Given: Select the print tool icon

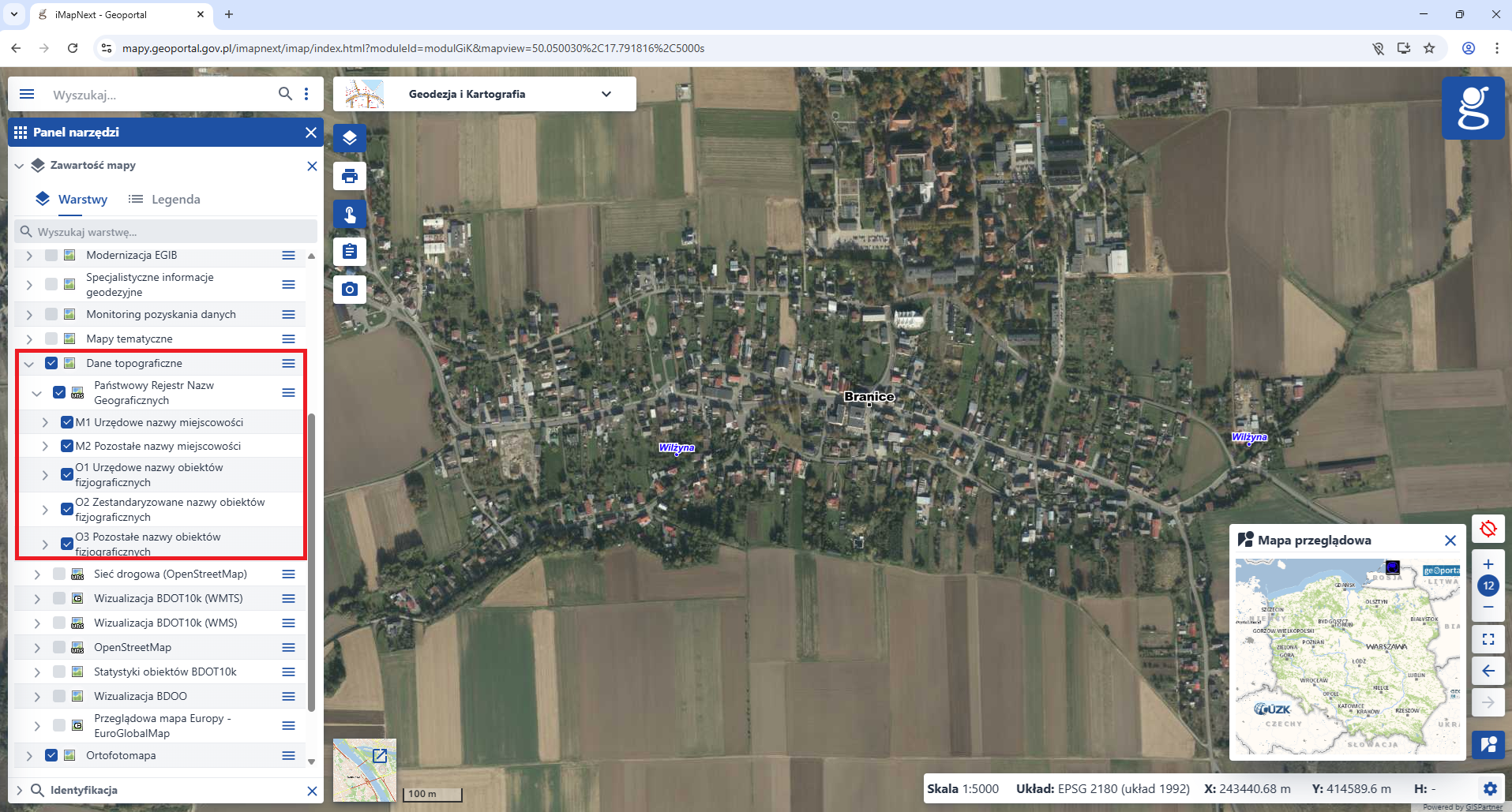Looking at the screenshot, I should pos(349,176).
